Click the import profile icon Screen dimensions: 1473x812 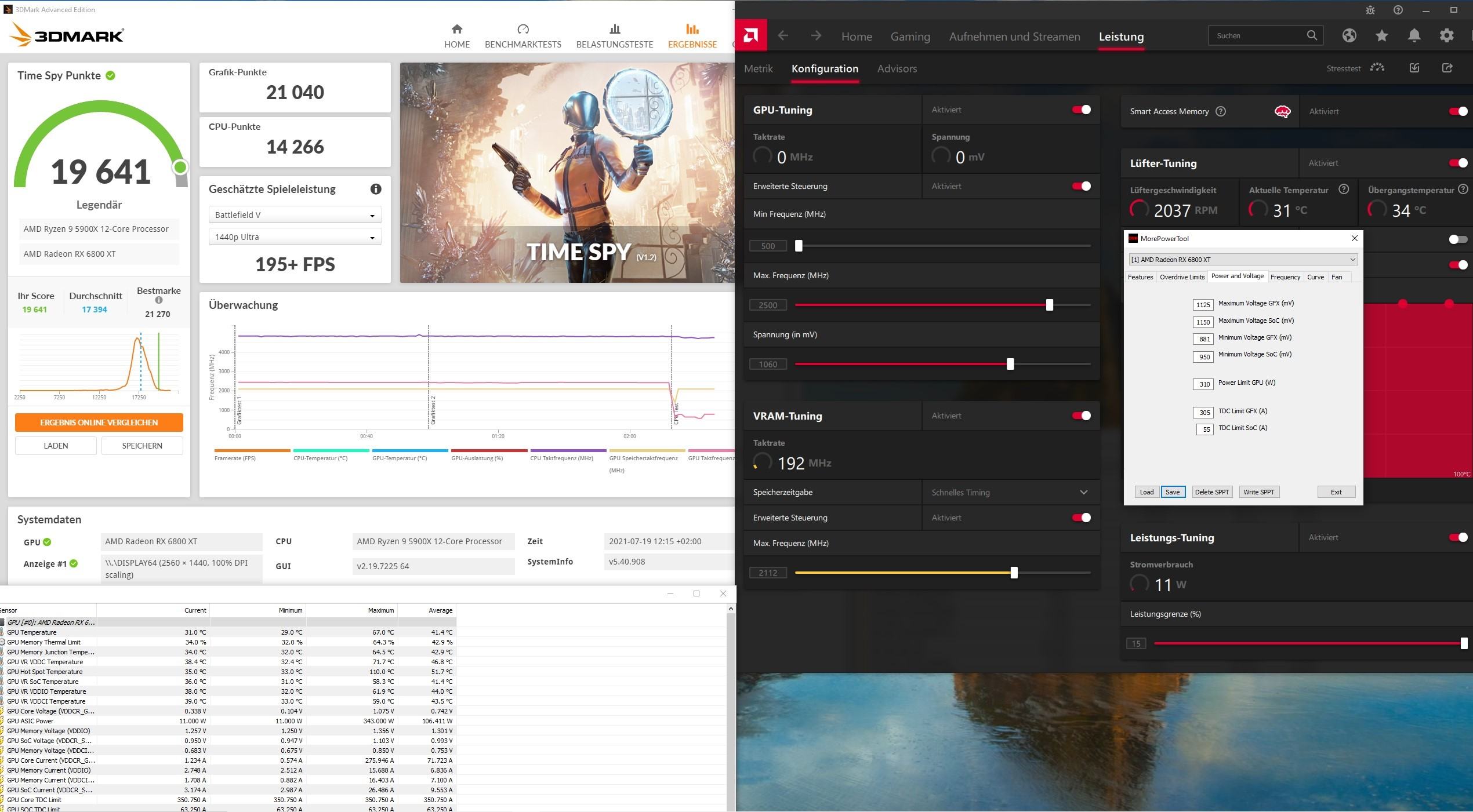1414,68
